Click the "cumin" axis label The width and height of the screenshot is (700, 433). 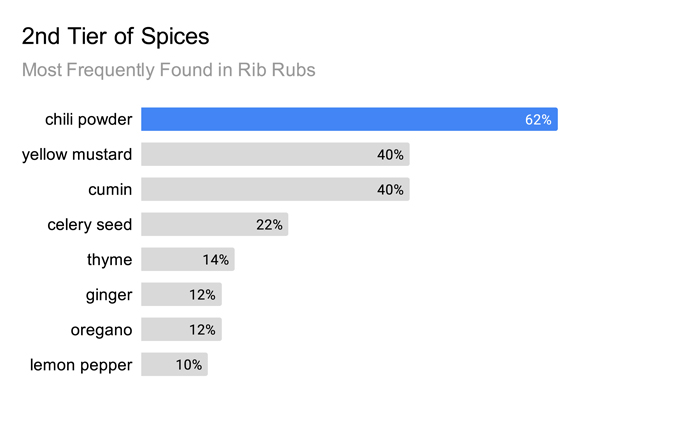108,189
